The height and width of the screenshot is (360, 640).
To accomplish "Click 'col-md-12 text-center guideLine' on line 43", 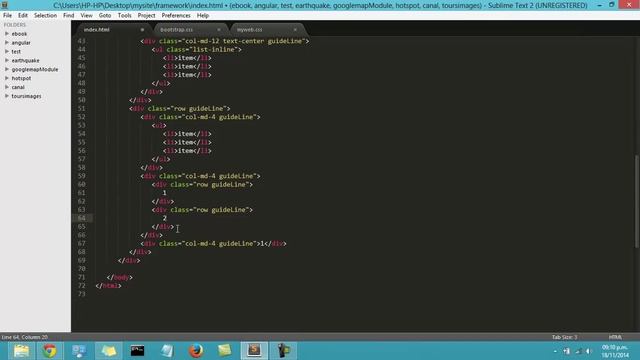I will coord(244,41).
